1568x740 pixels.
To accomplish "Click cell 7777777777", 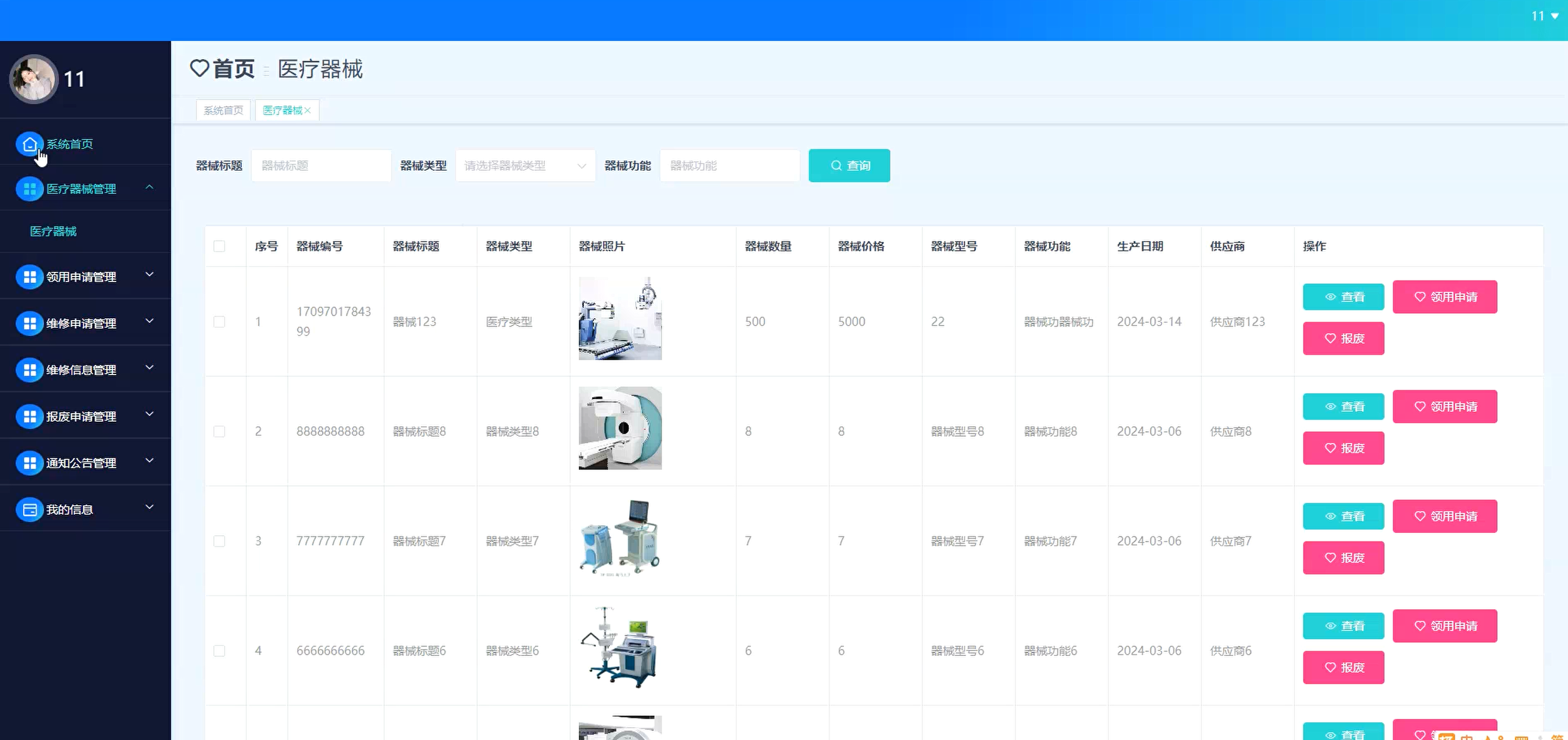I will coord(330,541).
